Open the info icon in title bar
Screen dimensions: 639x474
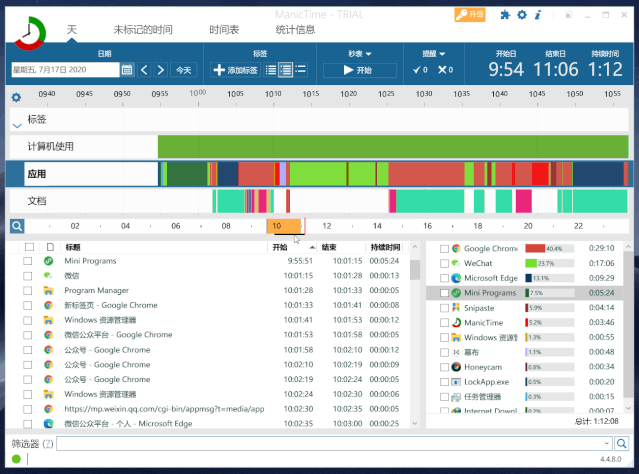click(538, 15)
